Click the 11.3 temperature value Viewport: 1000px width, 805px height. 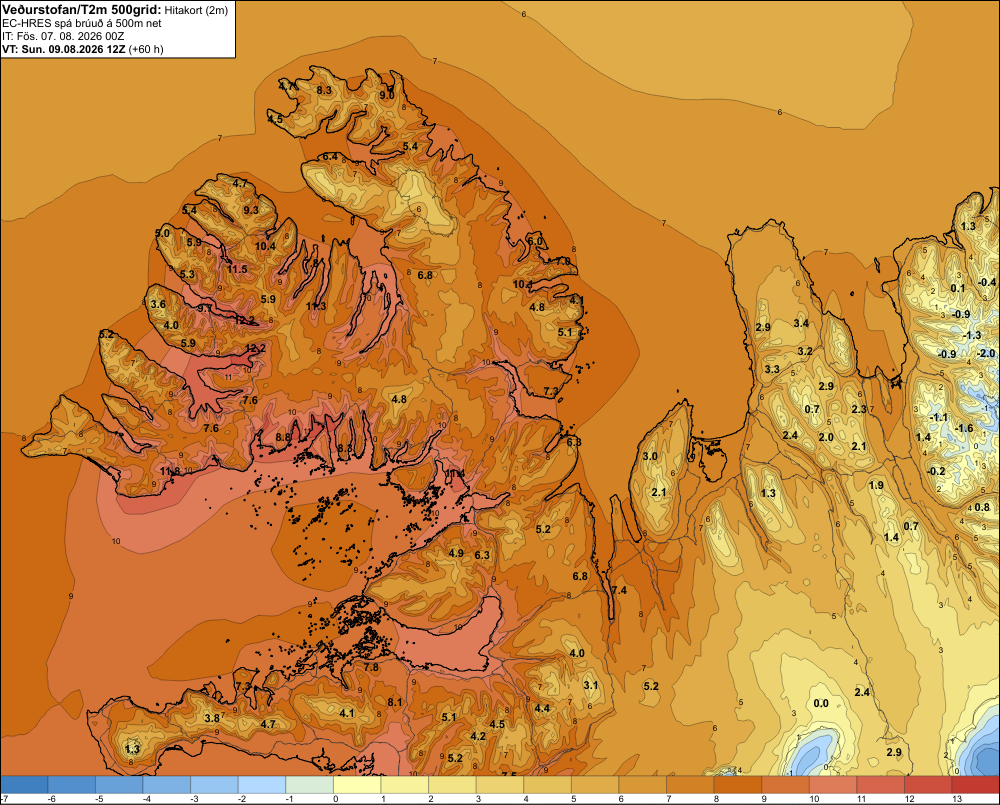click(316, 306)
